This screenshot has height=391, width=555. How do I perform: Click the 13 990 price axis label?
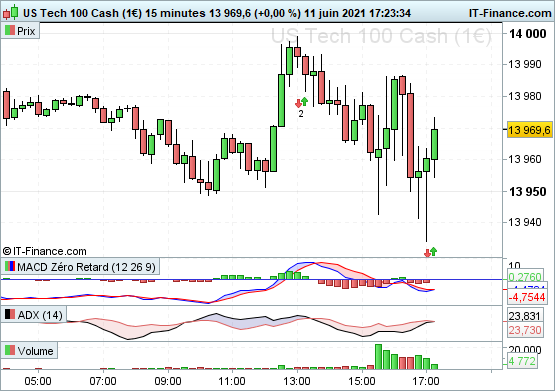click(525, 64)
